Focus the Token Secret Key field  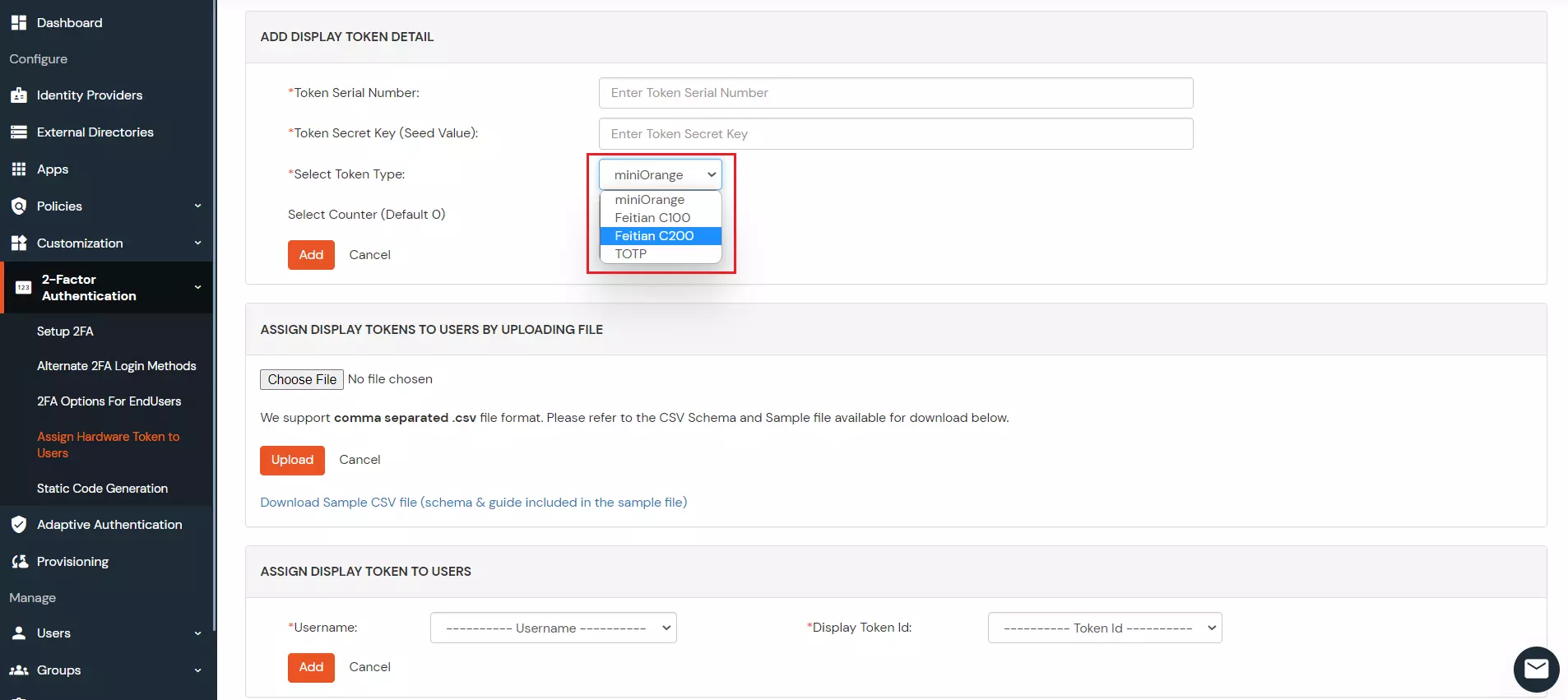(x=896, y=134)
